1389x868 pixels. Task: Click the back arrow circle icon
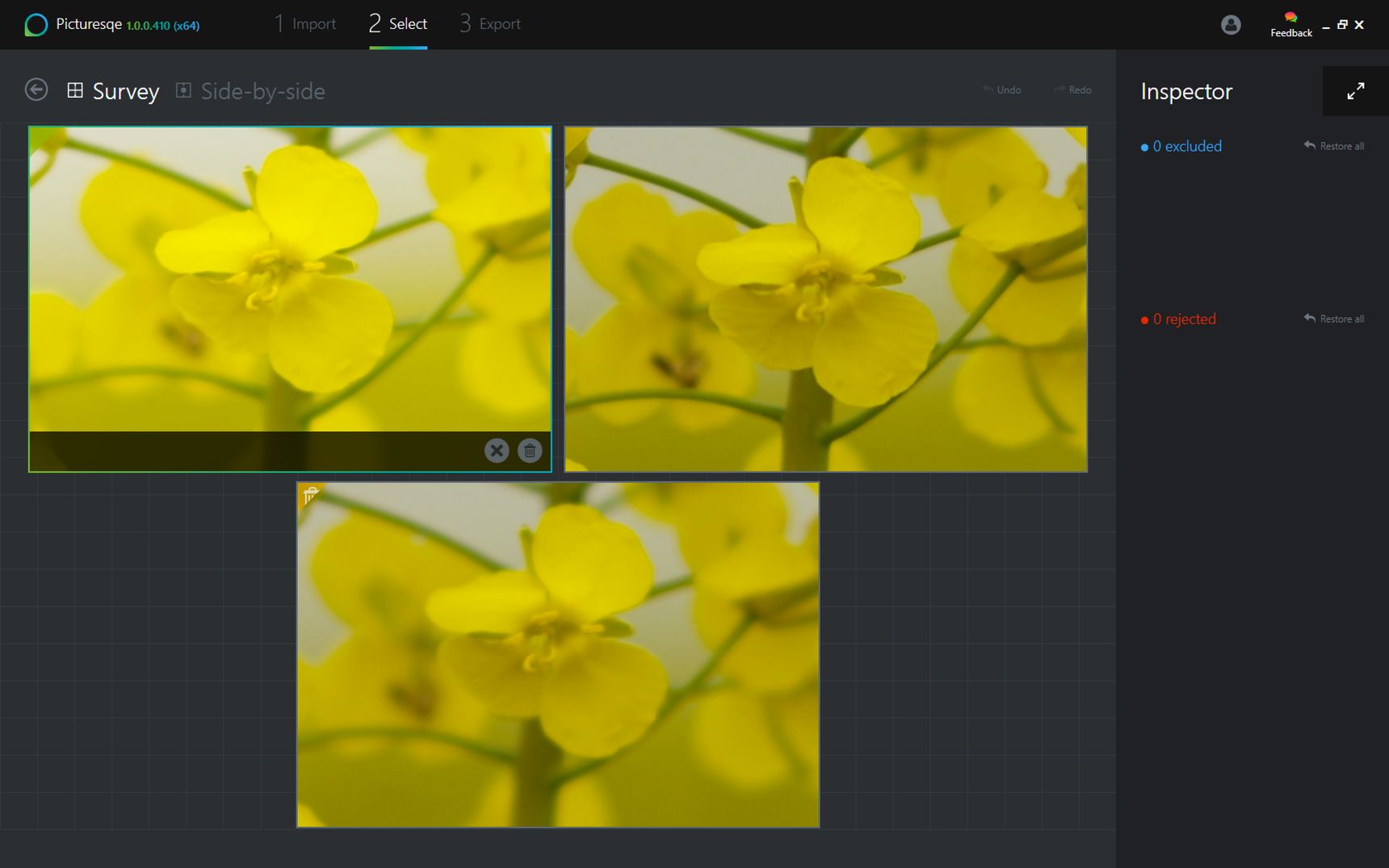[36, 90]
